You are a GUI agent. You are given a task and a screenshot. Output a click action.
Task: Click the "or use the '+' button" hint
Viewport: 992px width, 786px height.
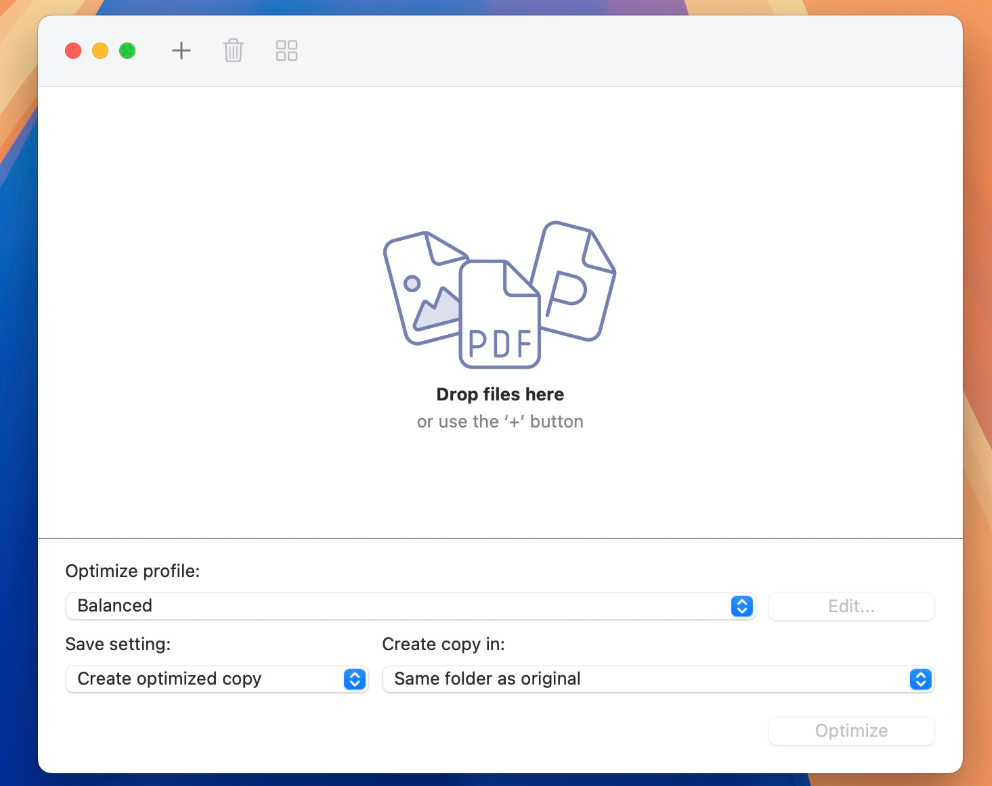[x=500, y=422]
